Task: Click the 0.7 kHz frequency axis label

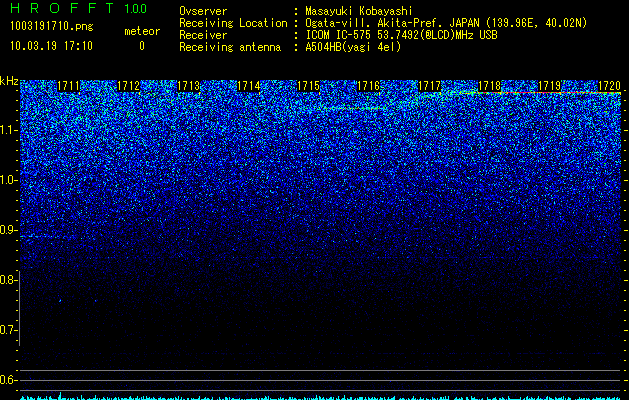Action: pyautogui.click(x=9, y=330)
